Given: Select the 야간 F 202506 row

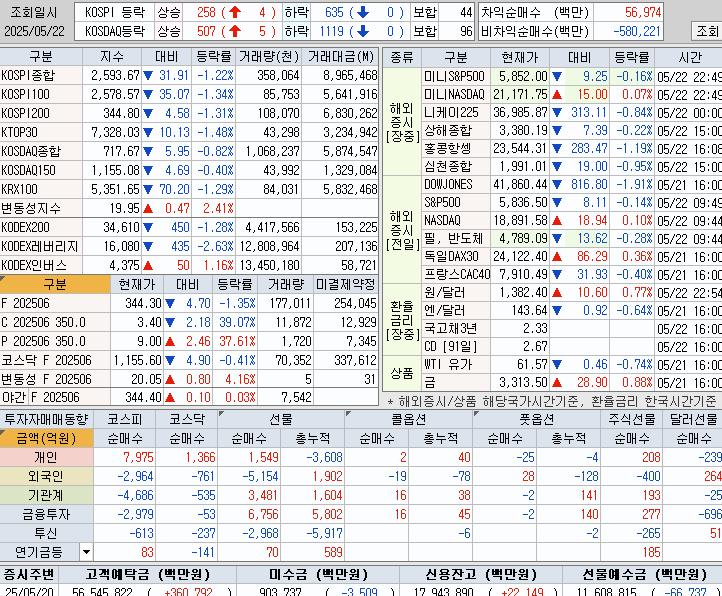Looking at the screenshot, I should [x=189, y=397].
